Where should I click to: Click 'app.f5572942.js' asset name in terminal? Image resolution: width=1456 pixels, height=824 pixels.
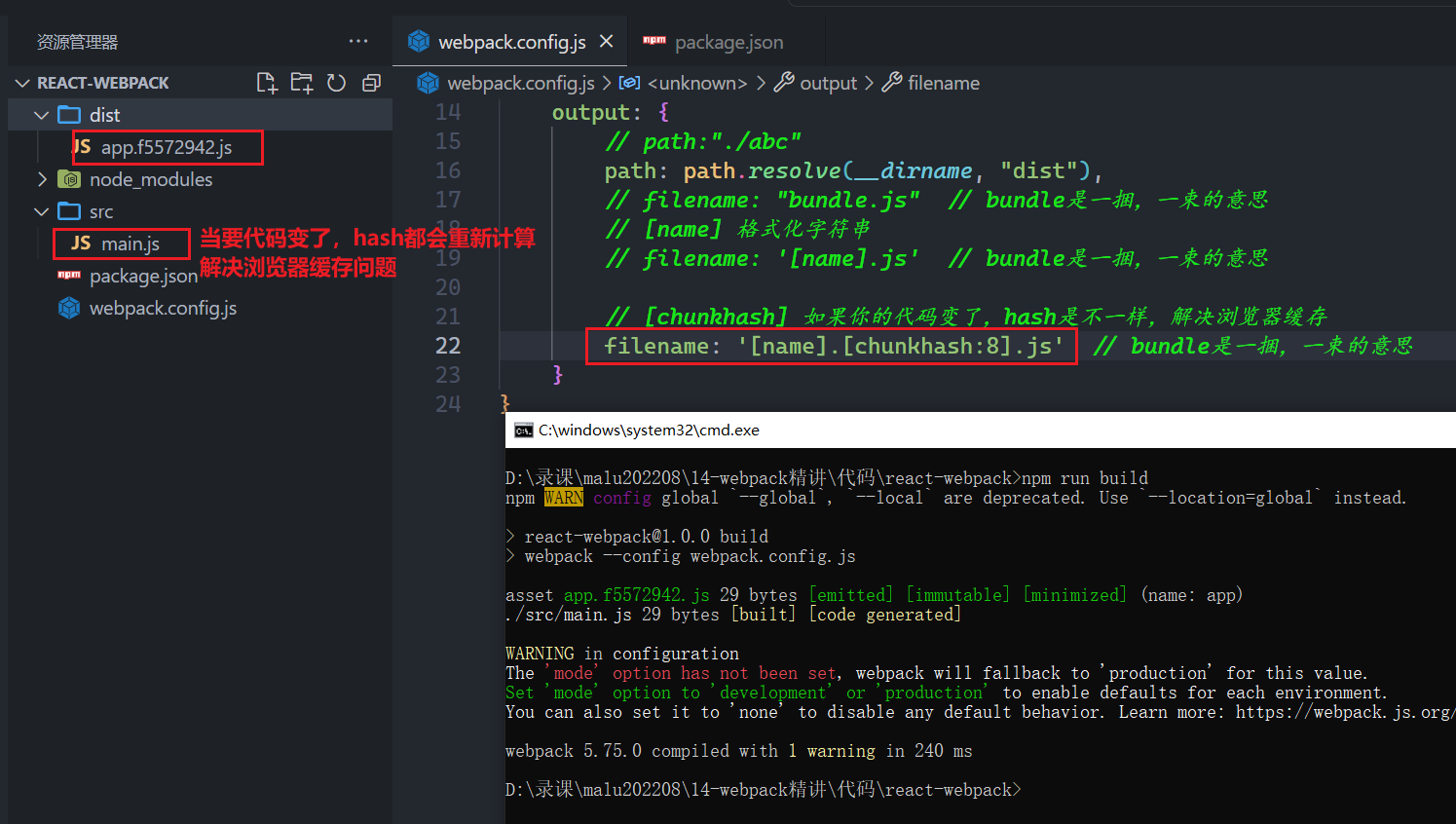[x=637, y=595]
